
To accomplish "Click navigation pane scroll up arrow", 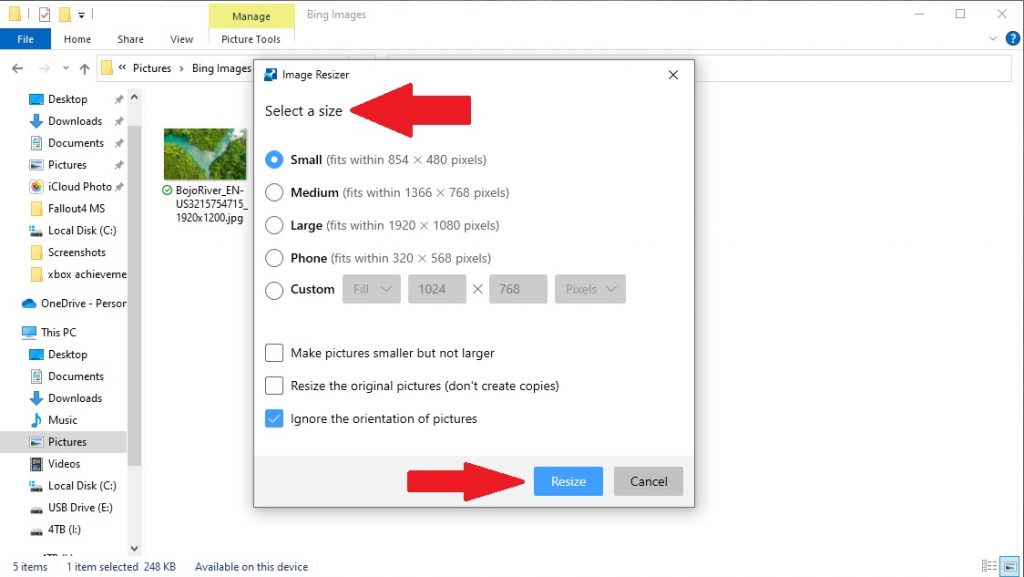I will pos(135,97).
